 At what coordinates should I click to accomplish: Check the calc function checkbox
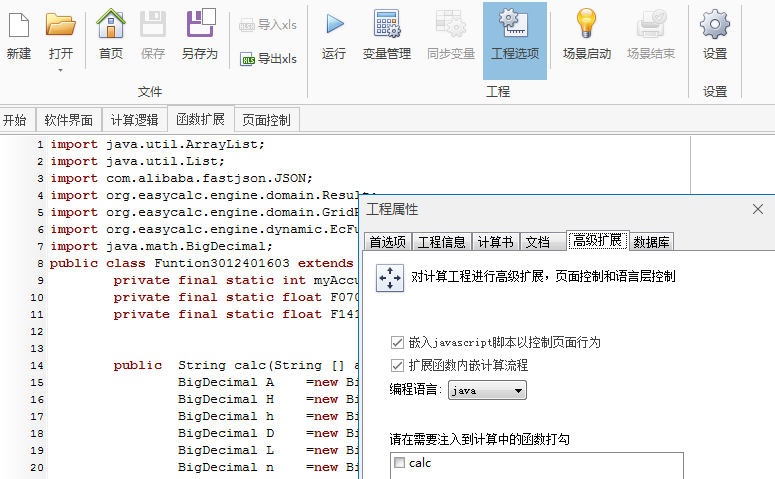point(400,463)
